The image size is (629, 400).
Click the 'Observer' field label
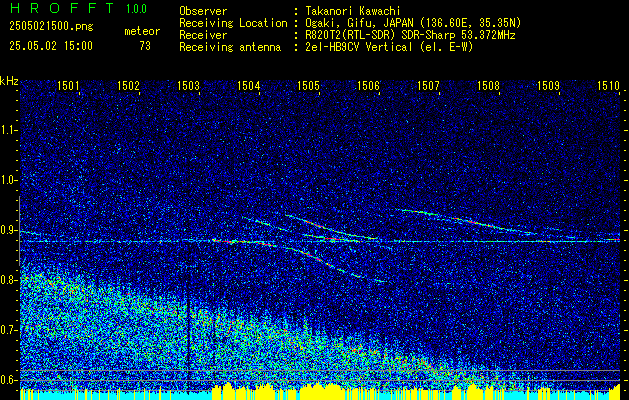click(x=203, y=11)
